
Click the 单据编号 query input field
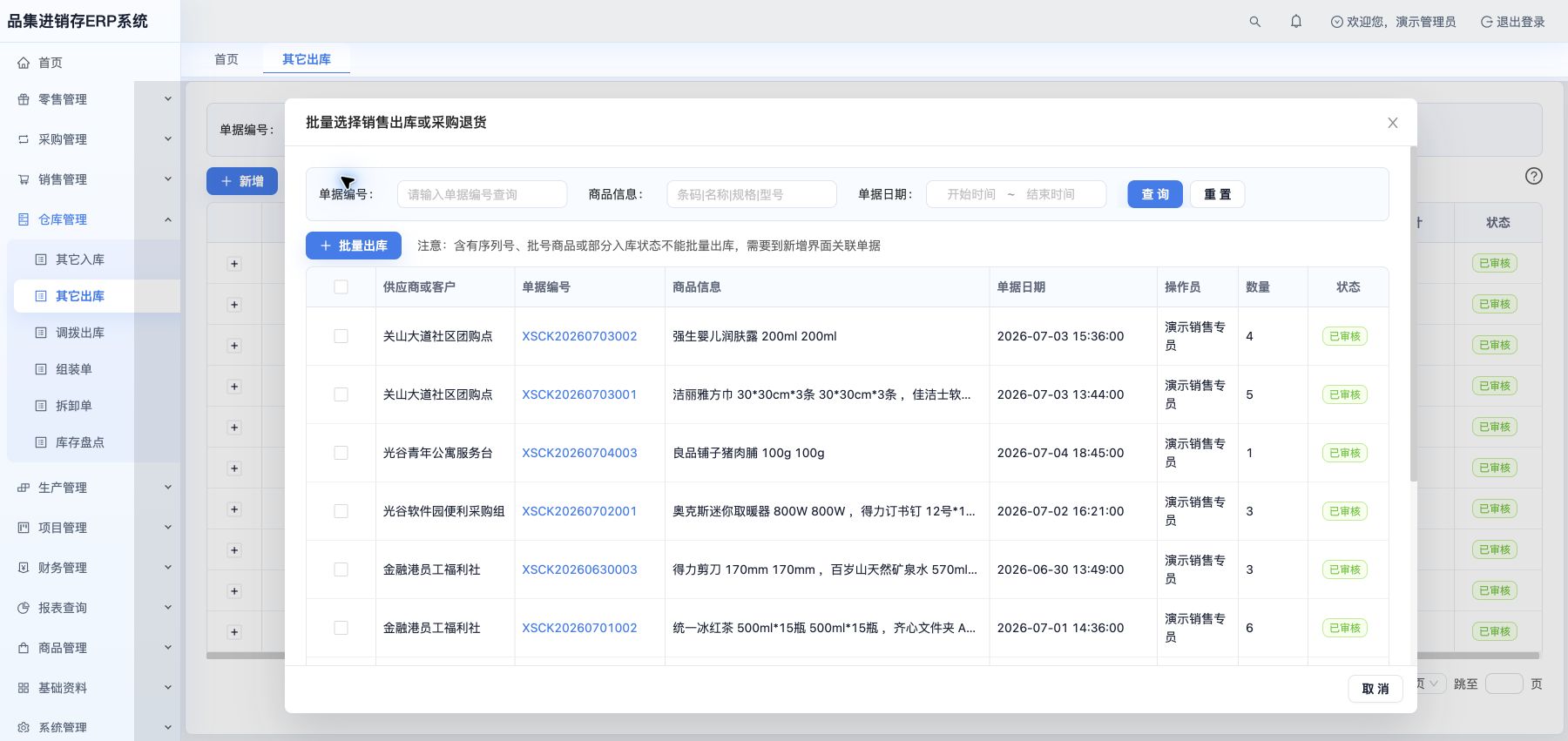point(482,194)
